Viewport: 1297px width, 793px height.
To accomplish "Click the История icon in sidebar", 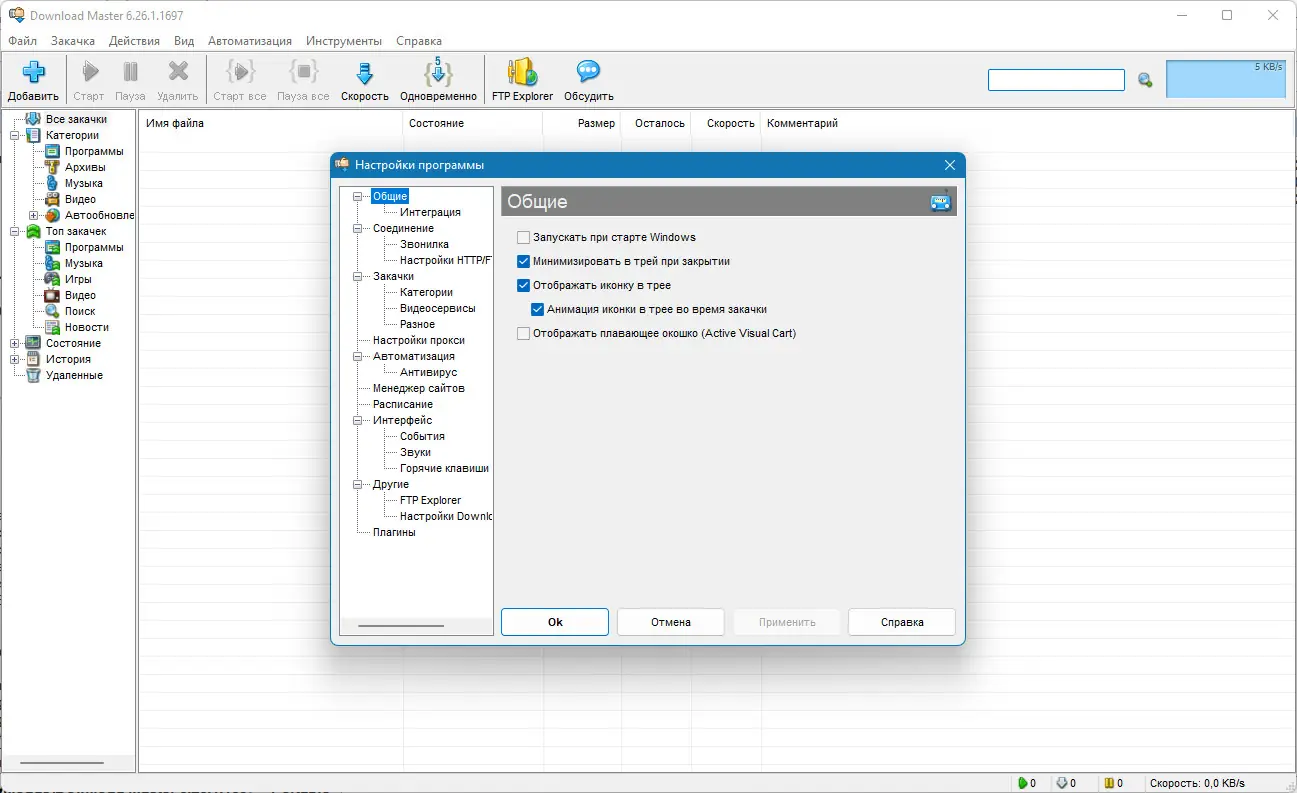I will (x=33, y=359).
